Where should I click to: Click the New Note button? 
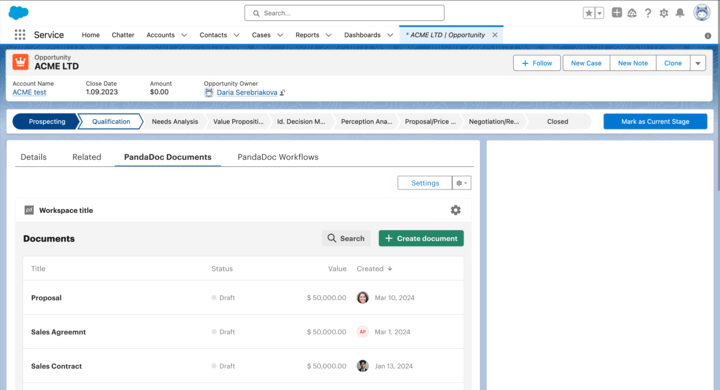click(x=633, y=63)
